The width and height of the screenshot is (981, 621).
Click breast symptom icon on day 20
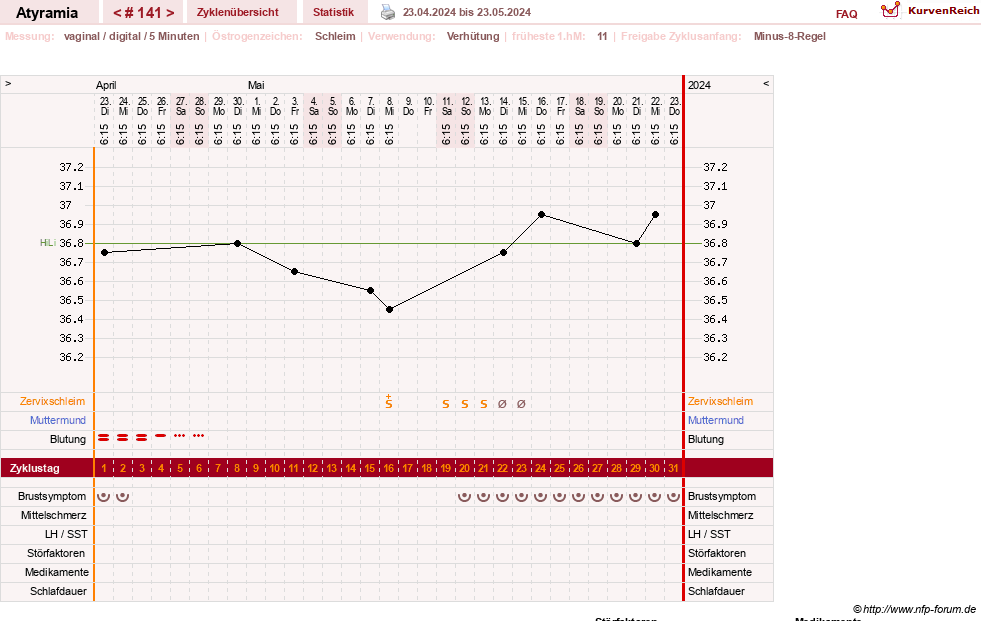(x=464, y=497)
